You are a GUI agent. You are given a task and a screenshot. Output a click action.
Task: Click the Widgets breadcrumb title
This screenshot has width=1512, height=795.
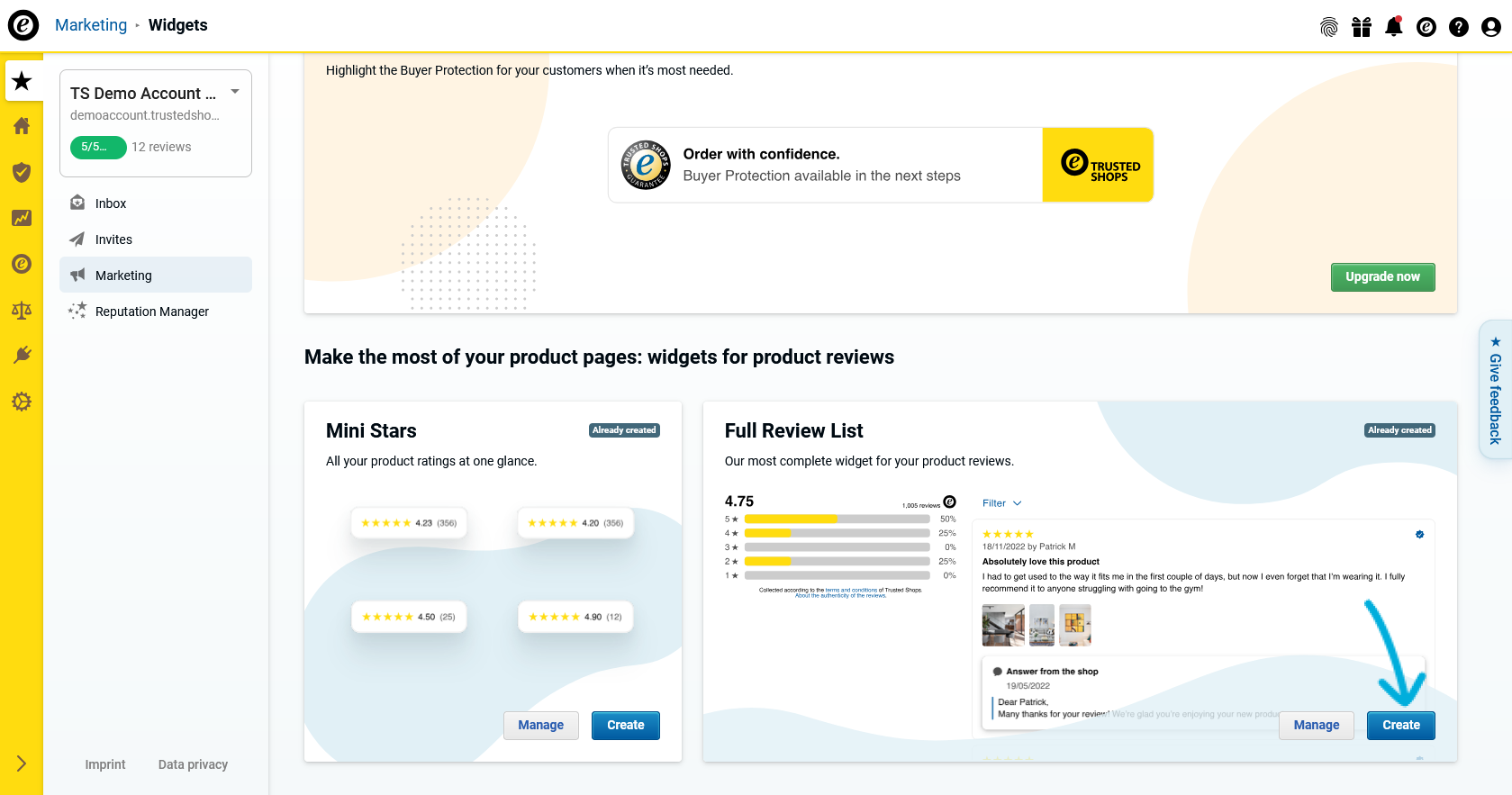pyautogui.click(x=177, y=25)
